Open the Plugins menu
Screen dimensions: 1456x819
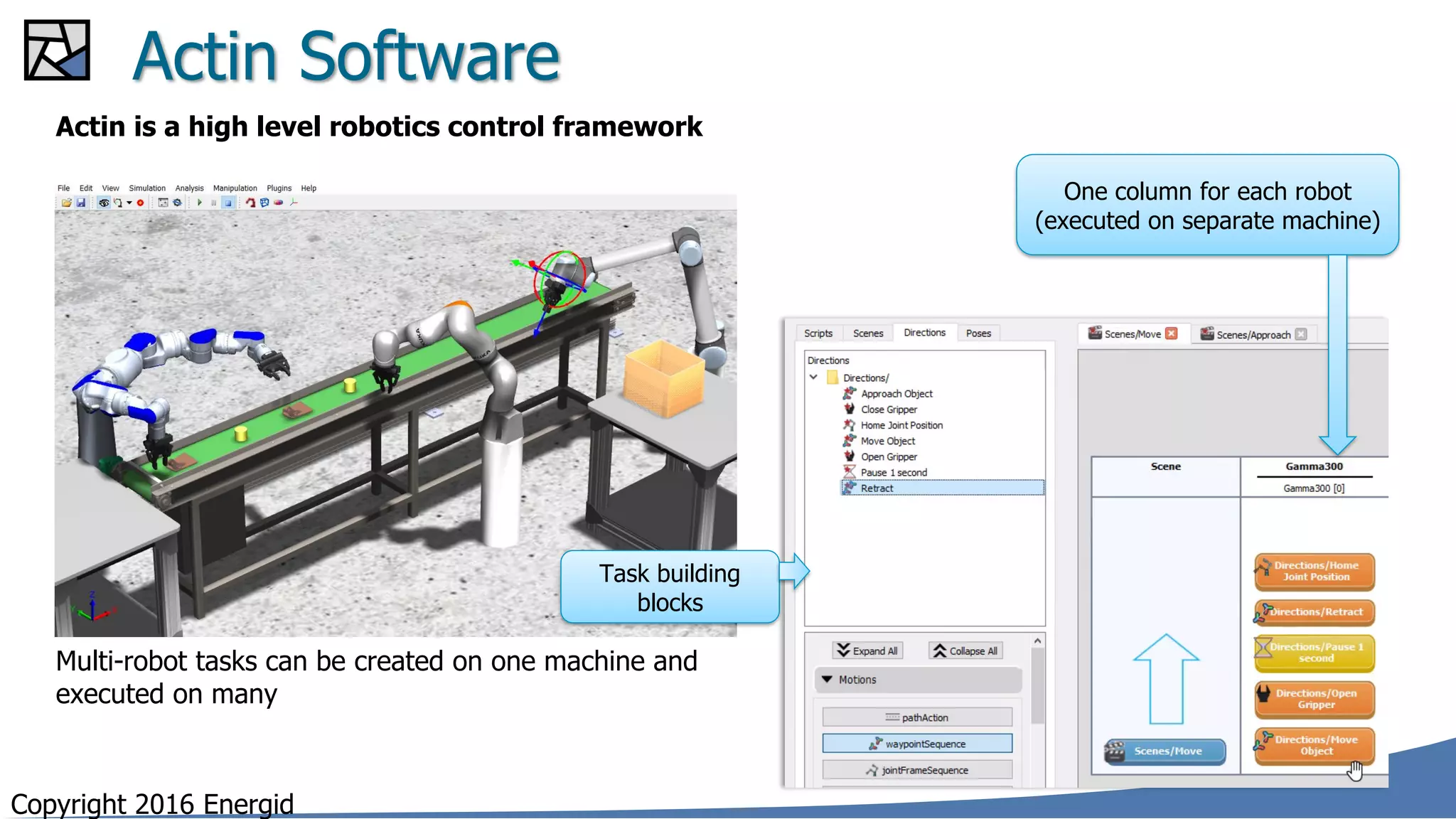click(x=279, y=188)
